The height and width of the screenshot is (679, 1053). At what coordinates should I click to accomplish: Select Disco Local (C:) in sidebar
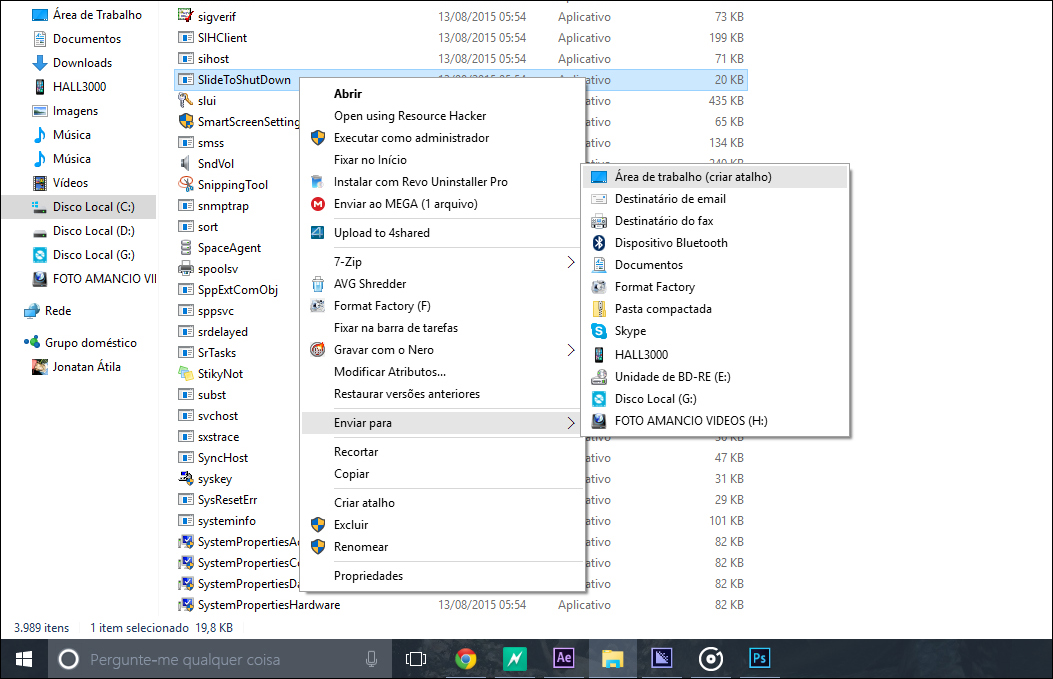(79, 207)
